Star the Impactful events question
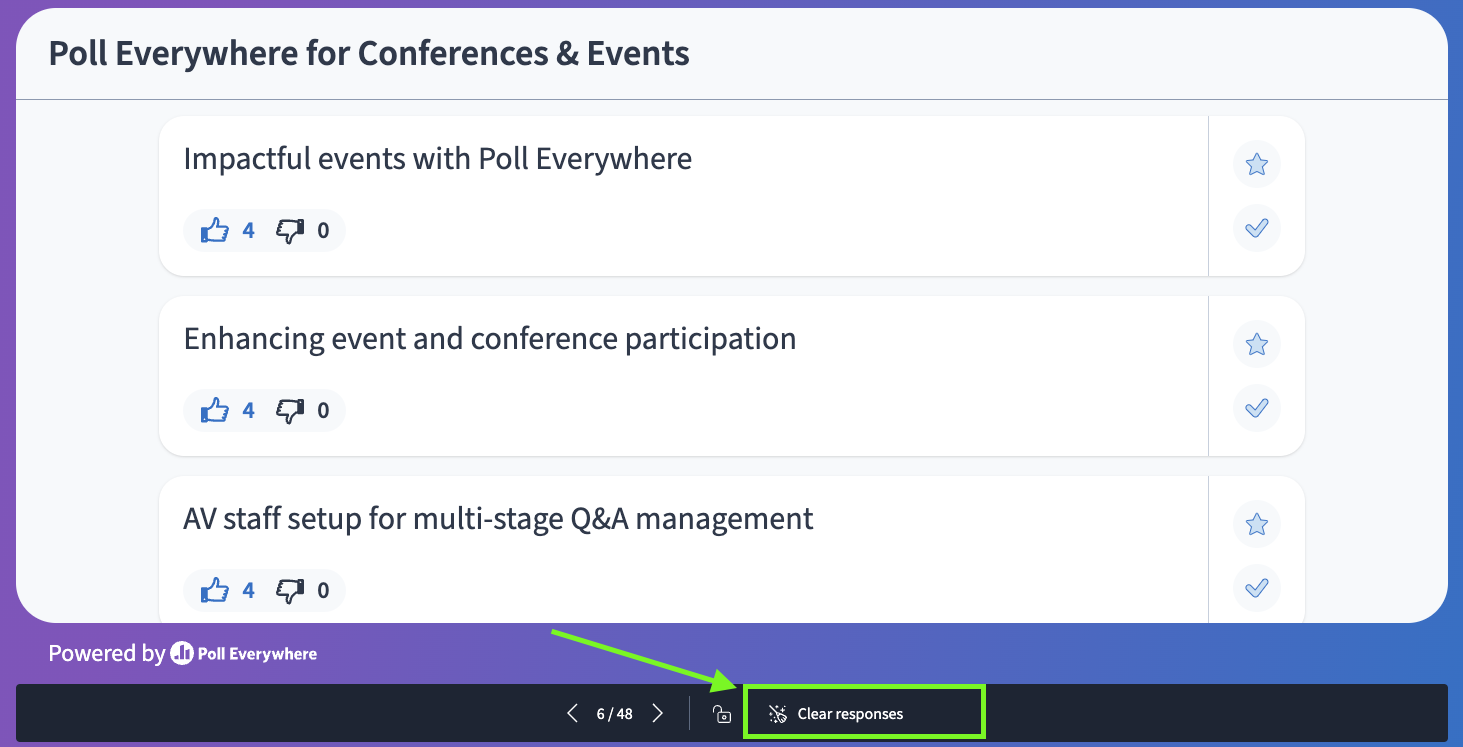Image resolution: width=1463 pixels, height=747 pixels. 1257,164
